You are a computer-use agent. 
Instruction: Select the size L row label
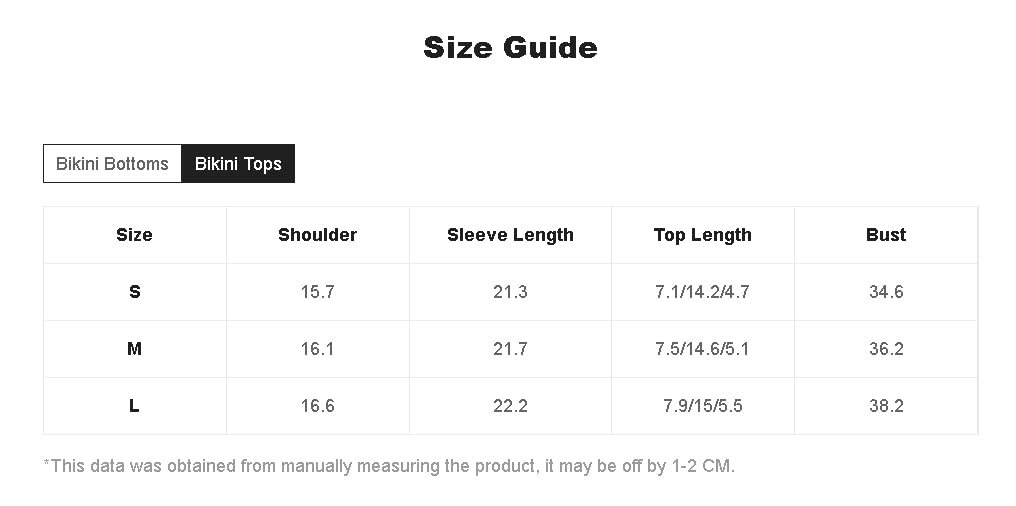click(x=134, y=406)
